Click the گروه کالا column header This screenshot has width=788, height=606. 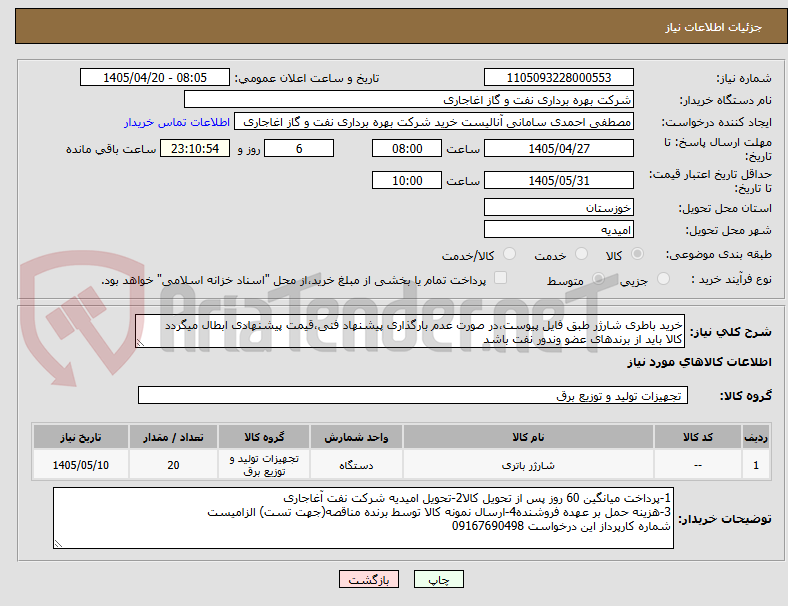pyautogui.click(x=264, y=437)
